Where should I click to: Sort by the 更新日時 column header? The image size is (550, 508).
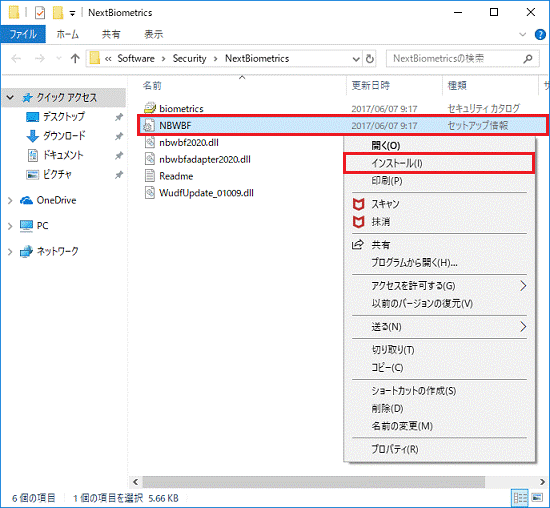coord(371,86)
